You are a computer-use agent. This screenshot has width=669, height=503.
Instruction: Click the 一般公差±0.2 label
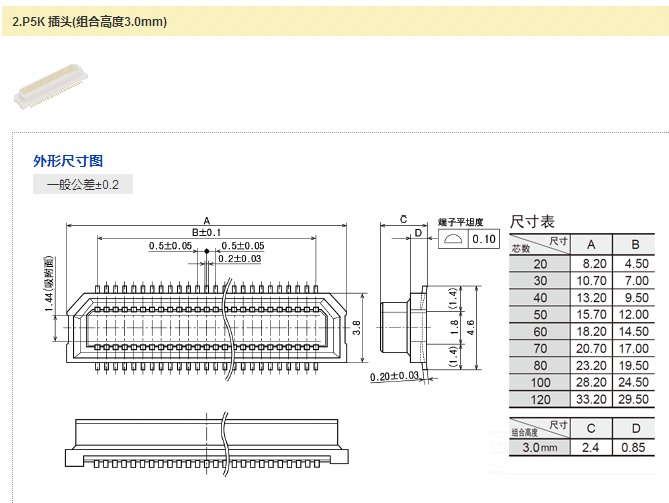coord(82,185)
